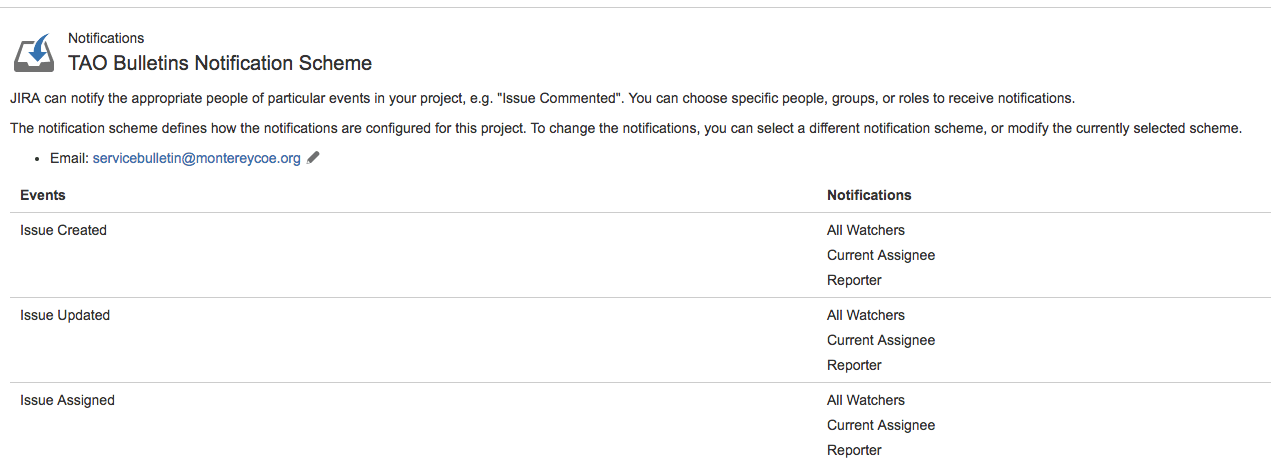Click Reporter in the Issue Assigned row
The width and height of the screenshot is (1271, 467).
pyautogui.click(x=854, y=450)
